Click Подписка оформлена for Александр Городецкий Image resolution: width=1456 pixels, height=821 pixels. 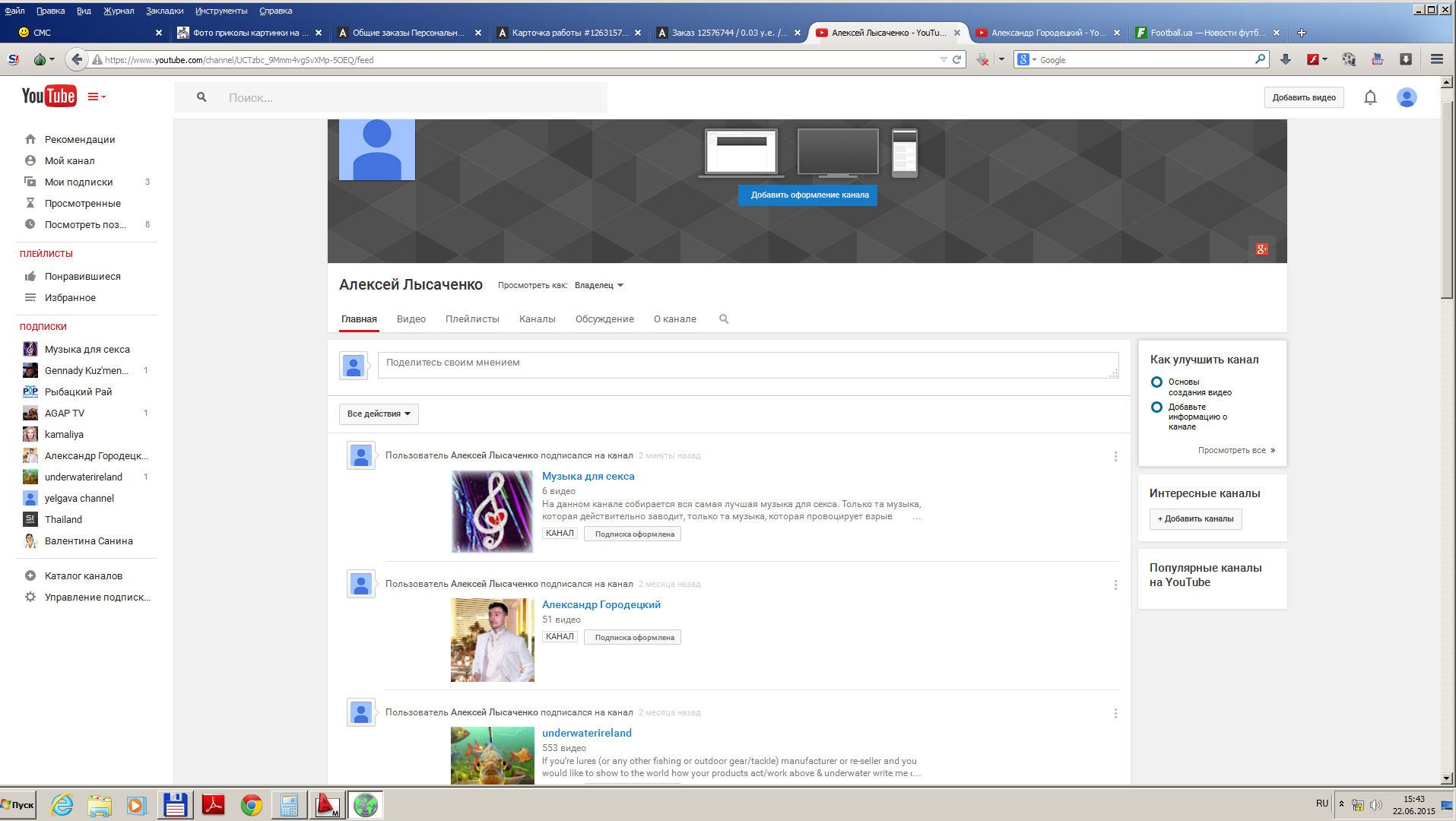[x=633, y=638]
